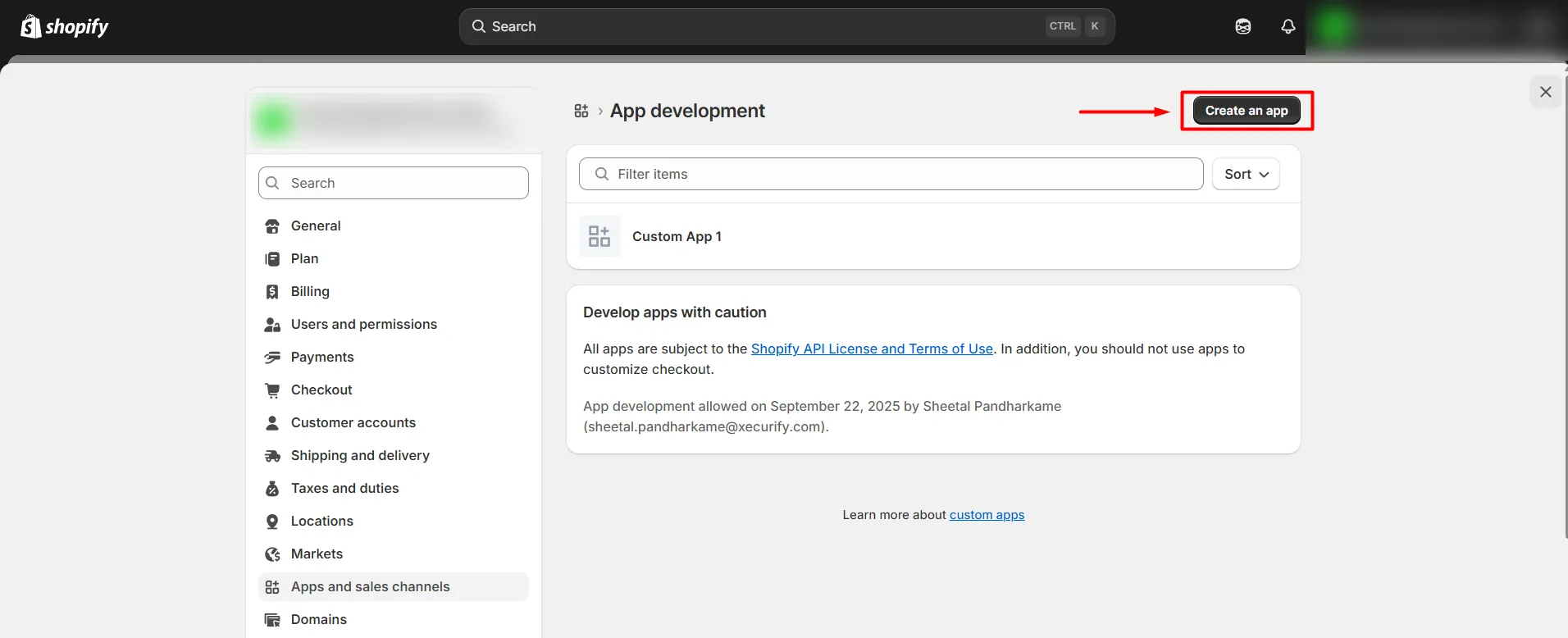The height and width of the screenshot is (638, 1568).
Task: Click the Apps and sales channels icon
Action: pyautogui.click(x=272, y=587)
